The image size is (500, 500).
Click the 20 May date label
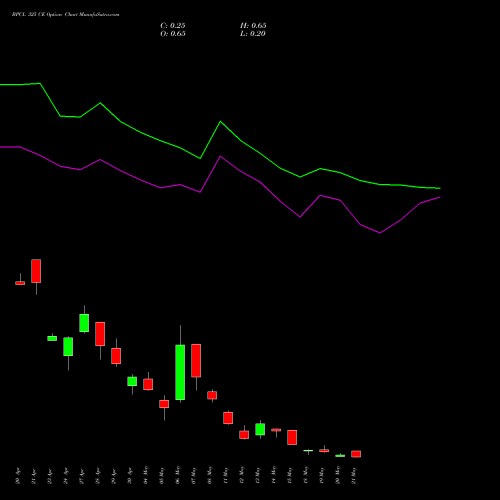(338, 475)
